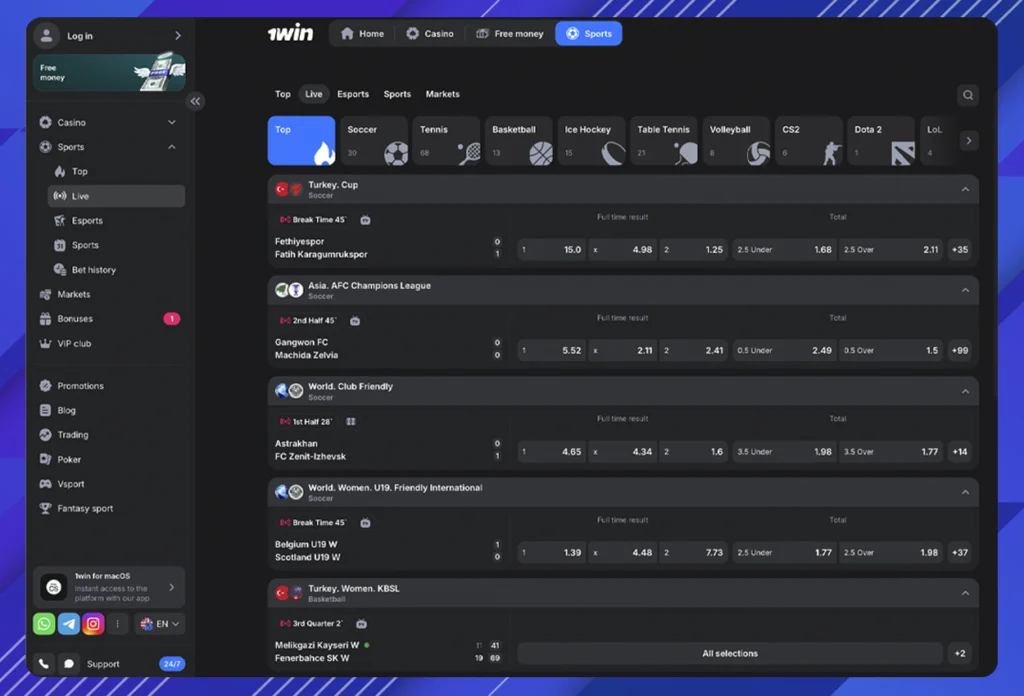Click All selections for Melikgazi match
1024x696 pixels.
tap(730, 654)
